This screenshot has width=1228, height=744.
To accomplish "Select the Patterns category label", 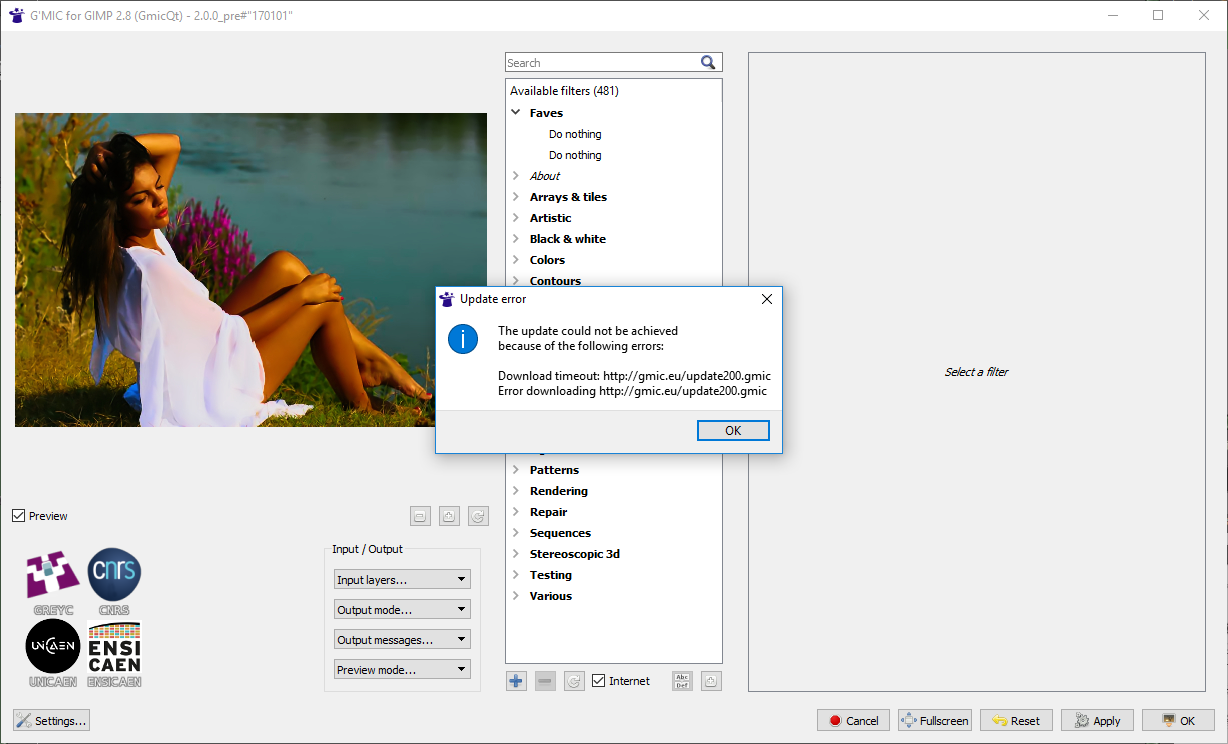I will tap(554, 470).
